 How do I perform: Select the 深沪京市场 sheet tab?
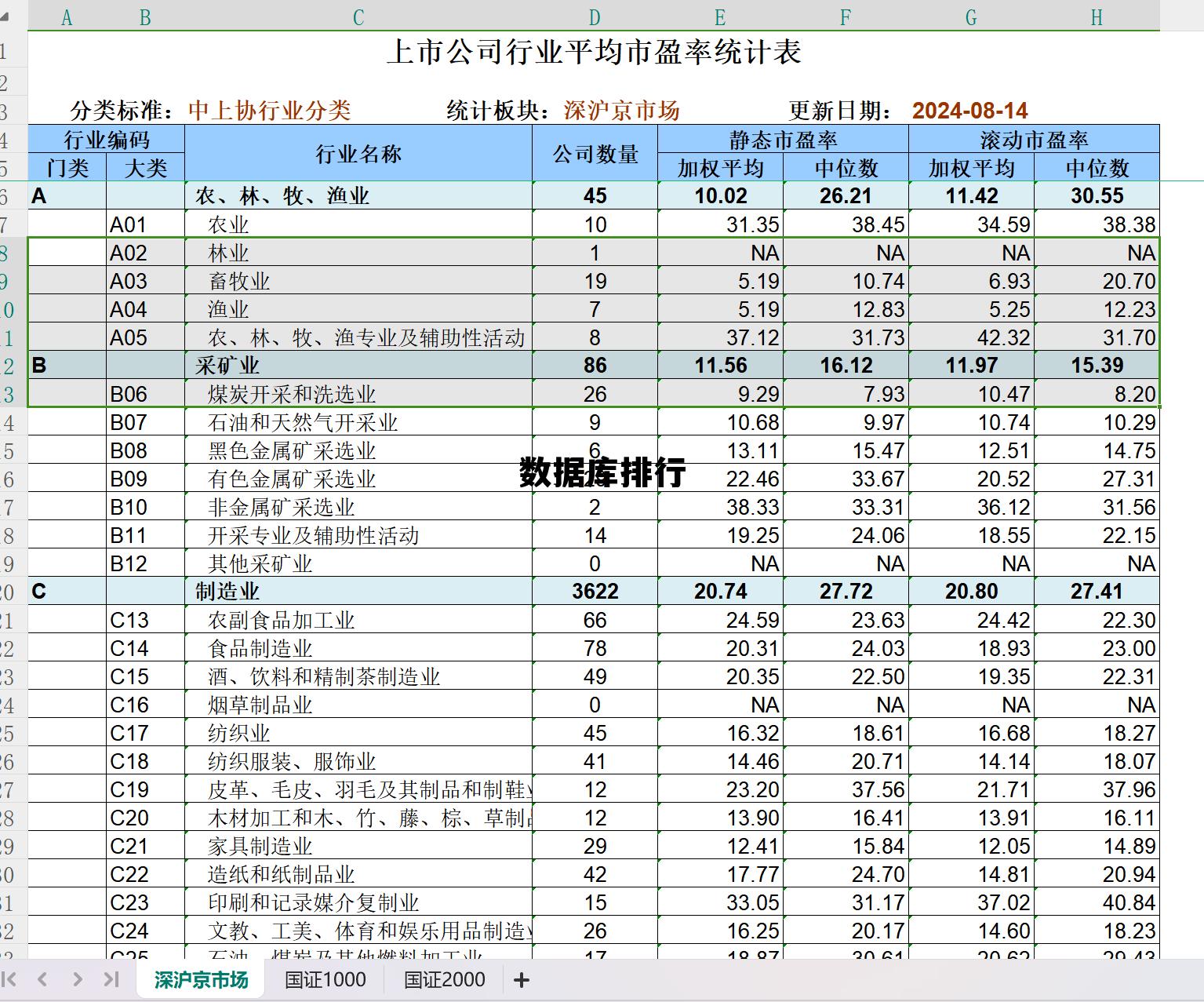(x=201, y=979)
